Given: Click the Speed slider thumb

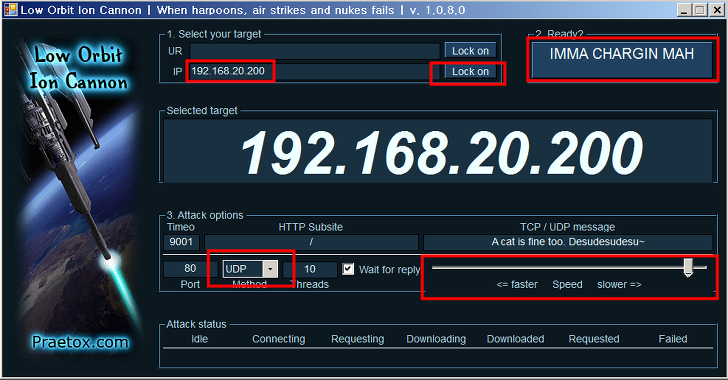Looking at the screenshot, I should click(x=689, y=268).
